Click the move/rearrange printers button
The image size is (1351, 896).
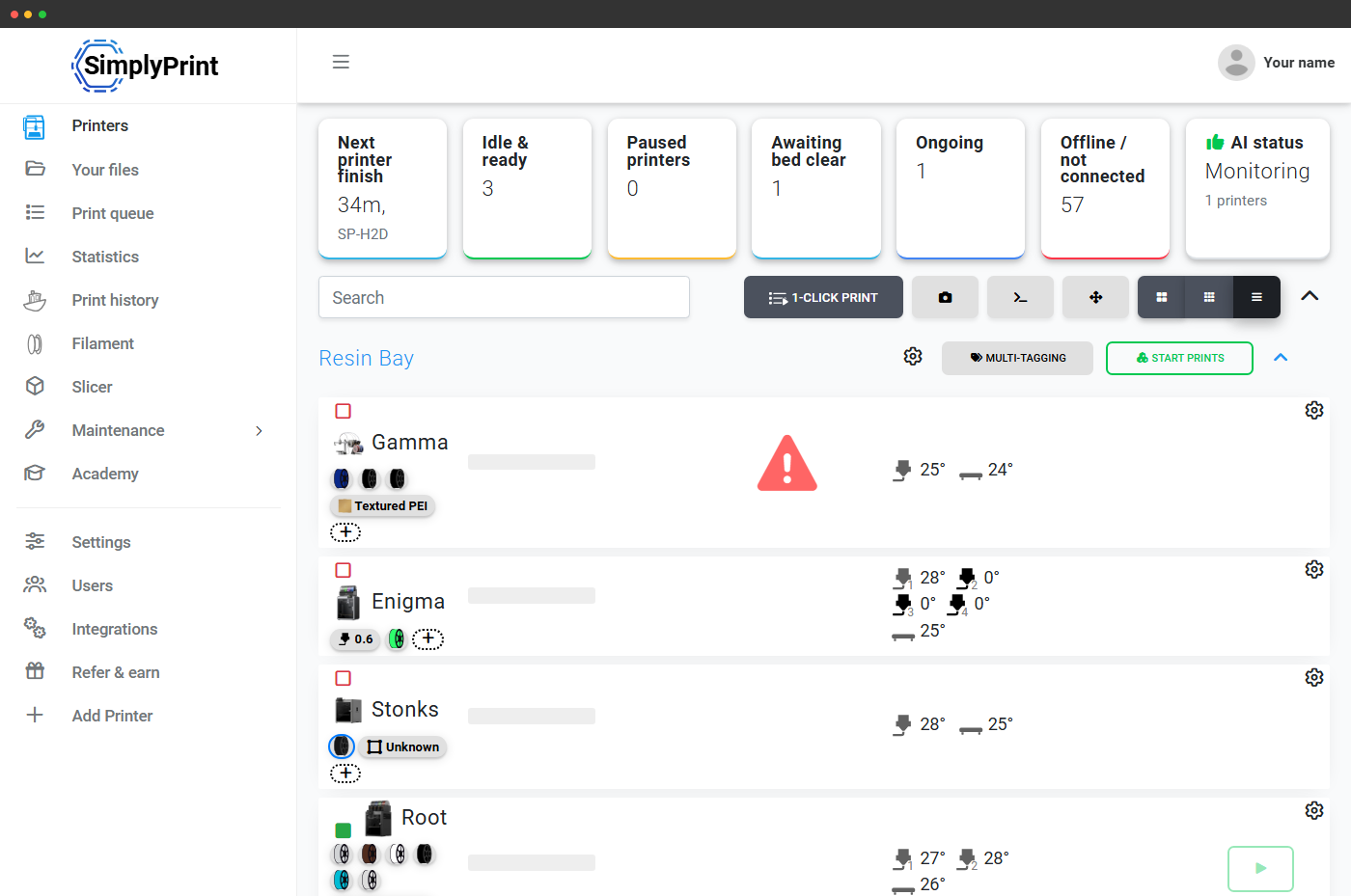click(1095, 297)
